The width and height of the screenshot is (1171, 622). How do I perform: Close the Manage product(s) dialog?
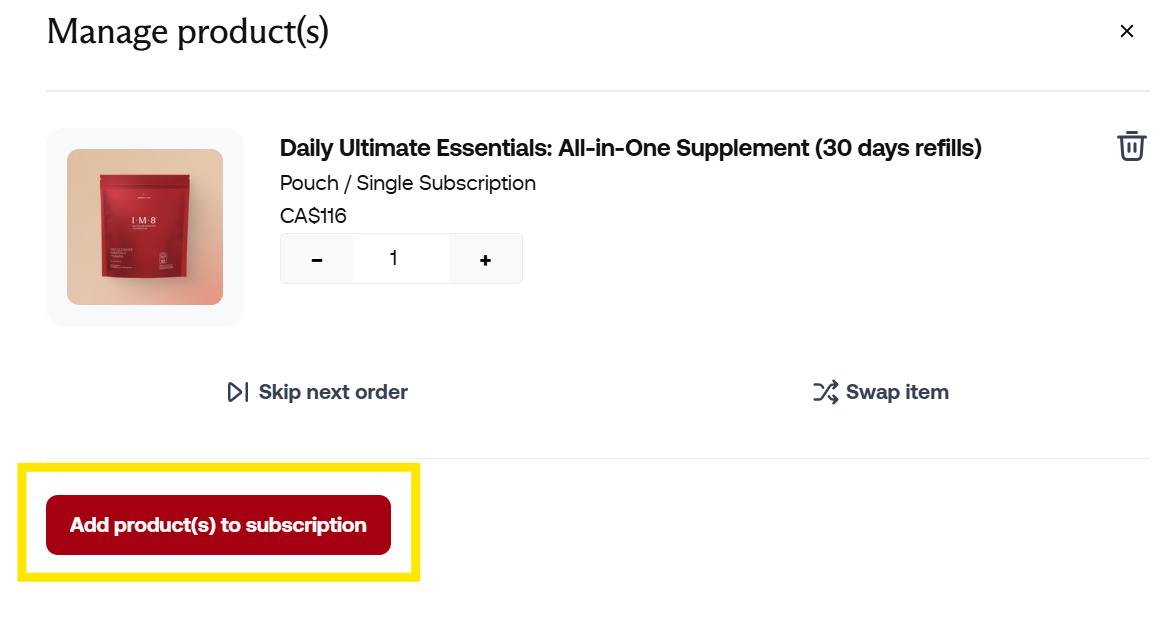click(x=1126, y=31)
